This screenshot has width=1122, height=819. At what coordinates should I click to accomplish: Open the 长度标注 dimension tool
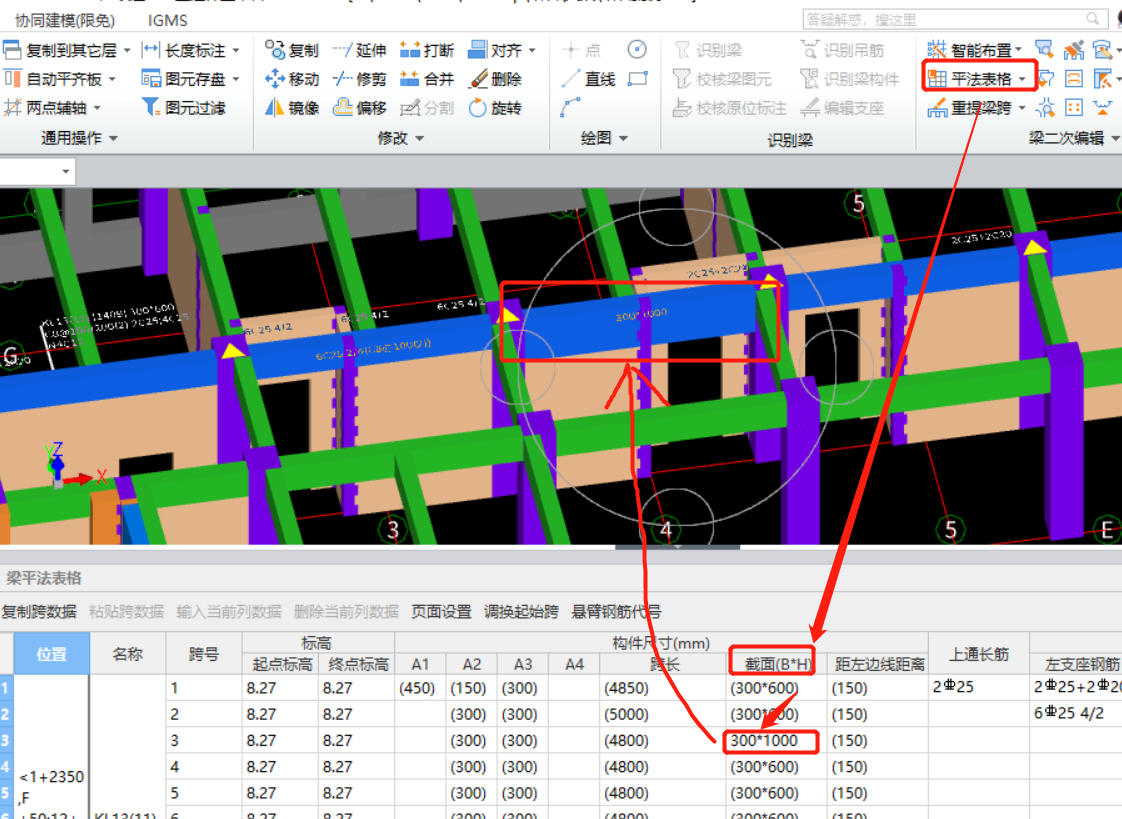(x=184, y=50)
